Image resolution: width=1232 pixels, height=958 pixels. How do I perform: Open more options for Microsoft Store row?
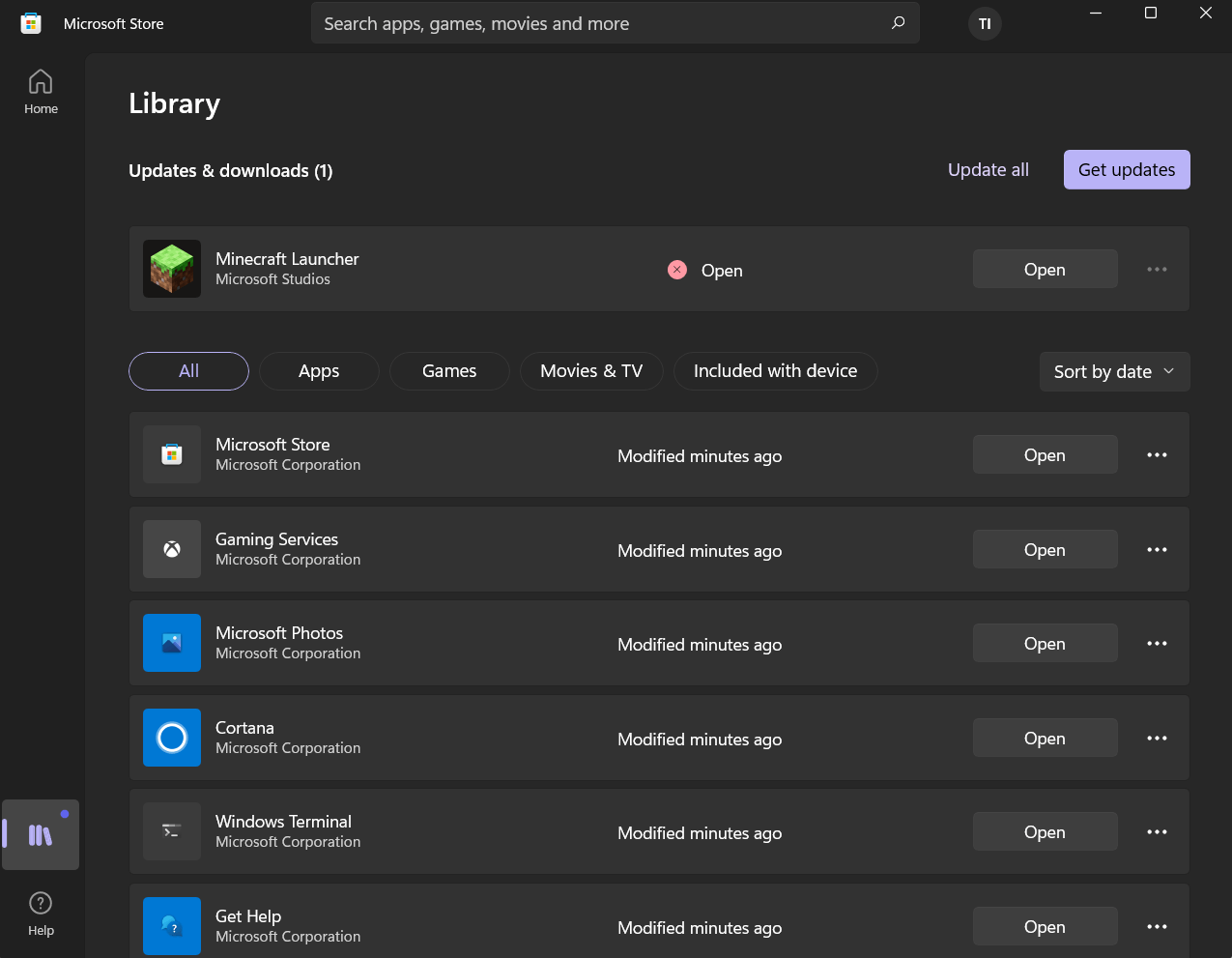pos(1157,455)
